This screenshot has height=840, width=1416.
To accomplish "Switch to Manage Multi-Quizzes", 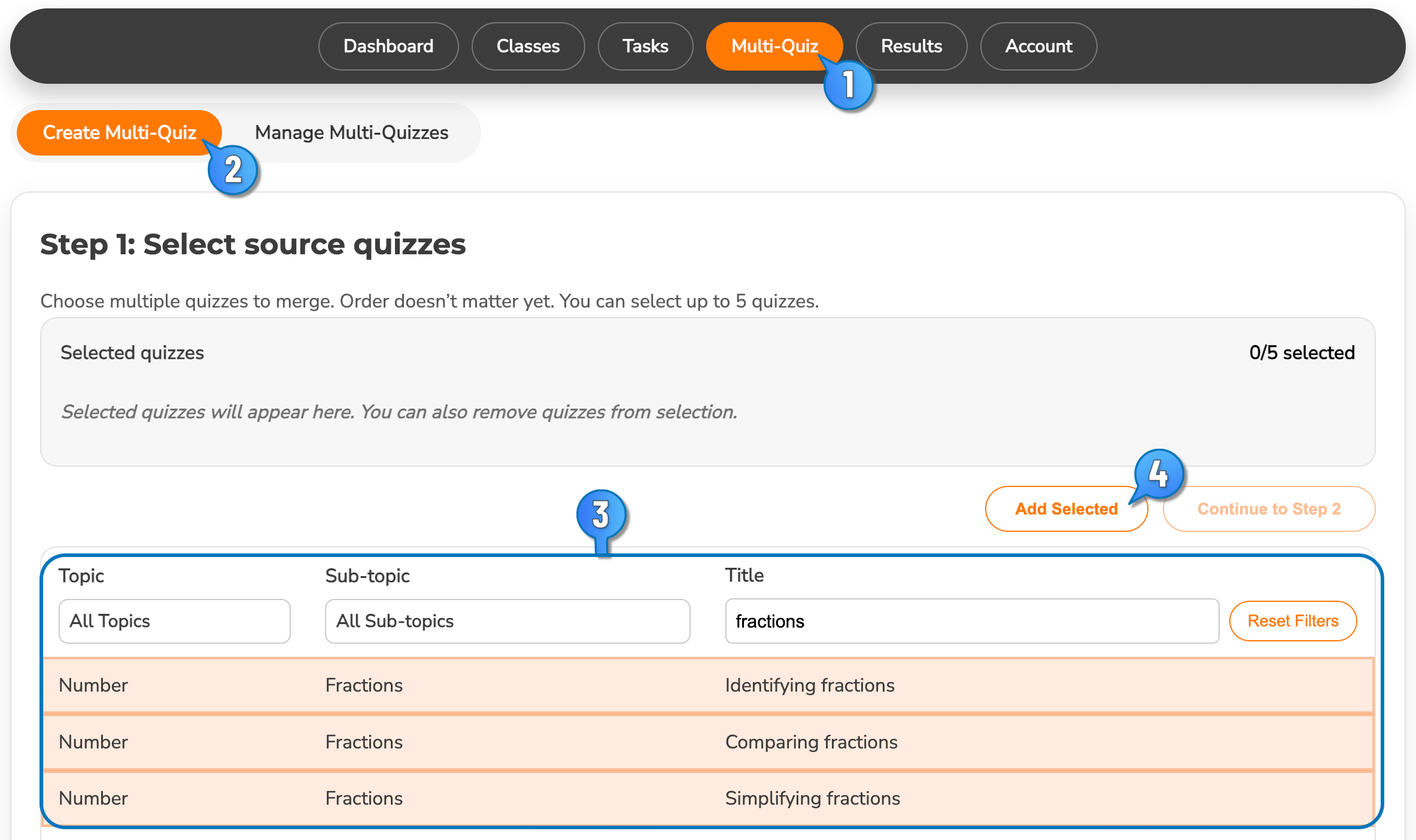I will click(x=351, y=132).
